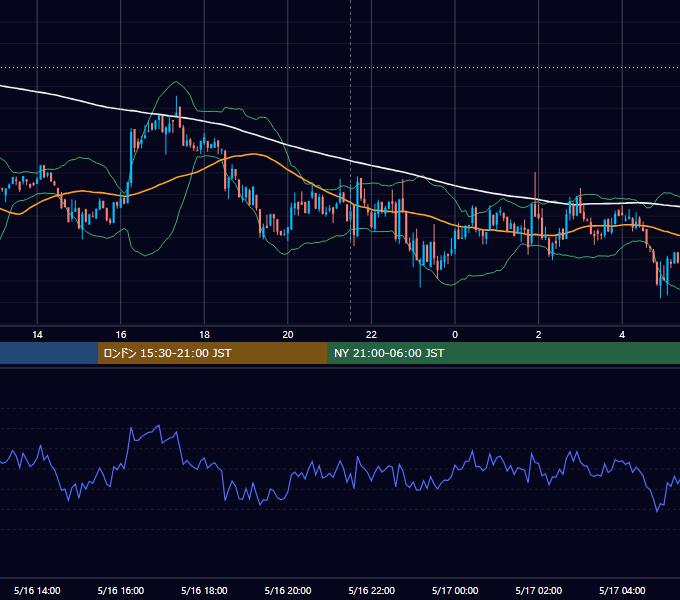Click the 5/17 02:00 date label

point(539,590)
